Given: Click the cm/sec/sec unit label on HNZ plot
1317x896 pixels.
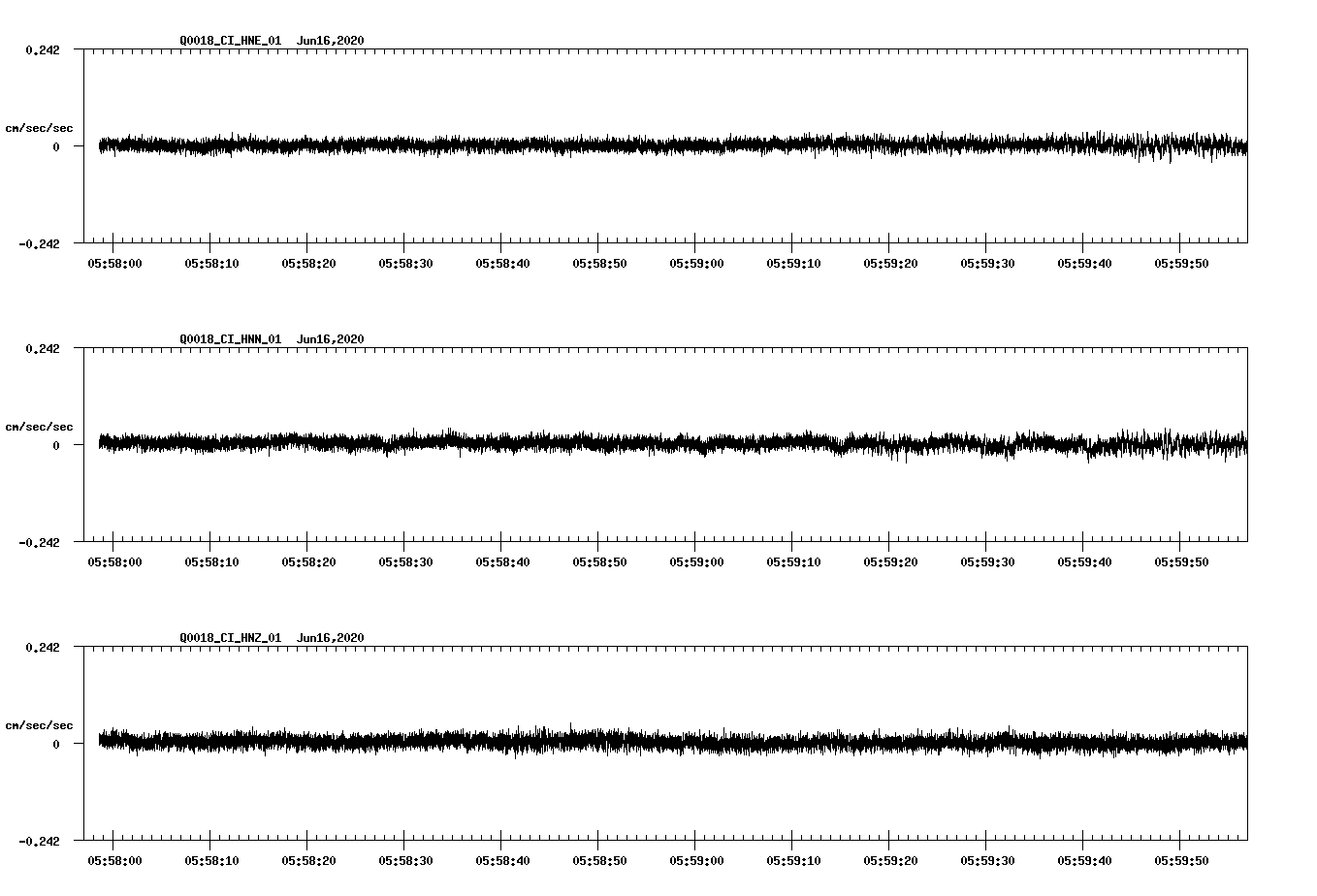Looking at the screenshot, I should click(39, 725).
